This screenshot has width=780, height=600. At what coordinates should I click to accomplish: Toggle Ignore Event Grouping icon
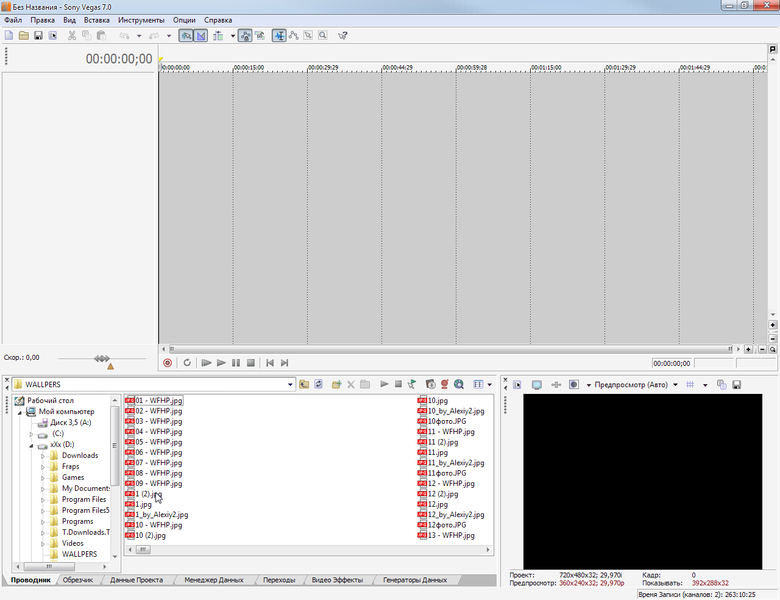click(260, 36)
